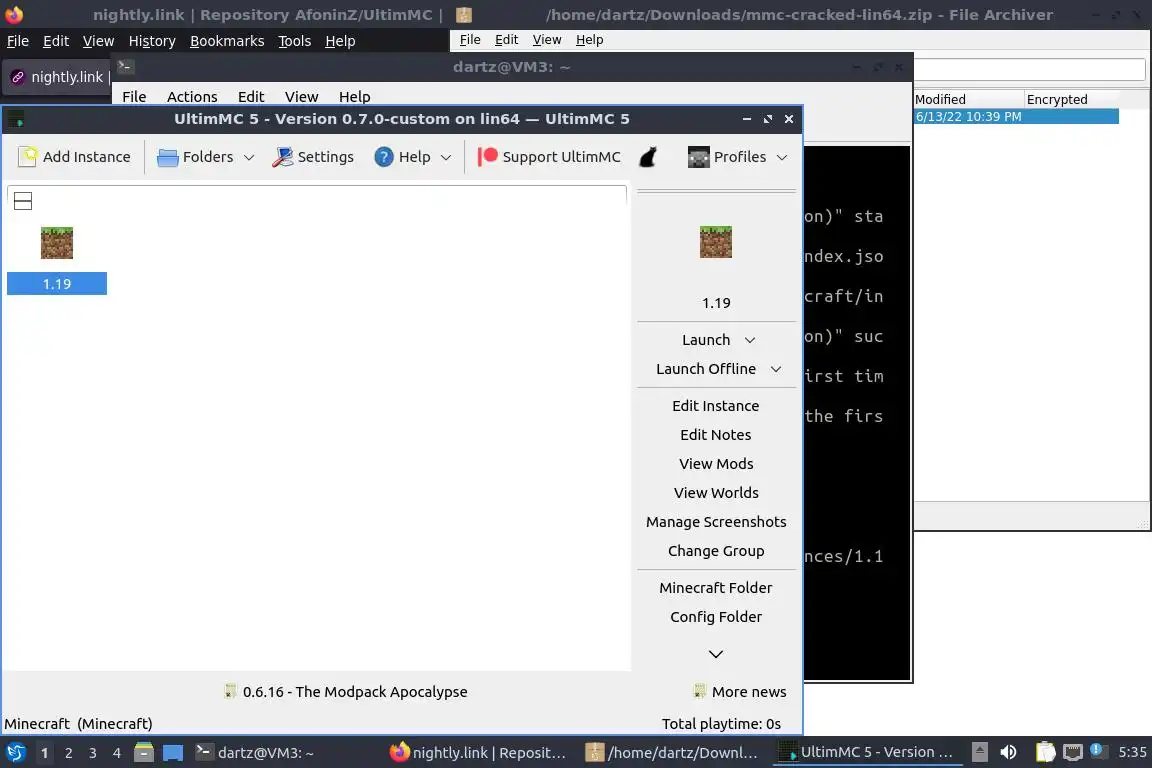The height and width of the screenshot is (768, 1152).
Task: Switch to workspace 4
Action: click(116, 753)
